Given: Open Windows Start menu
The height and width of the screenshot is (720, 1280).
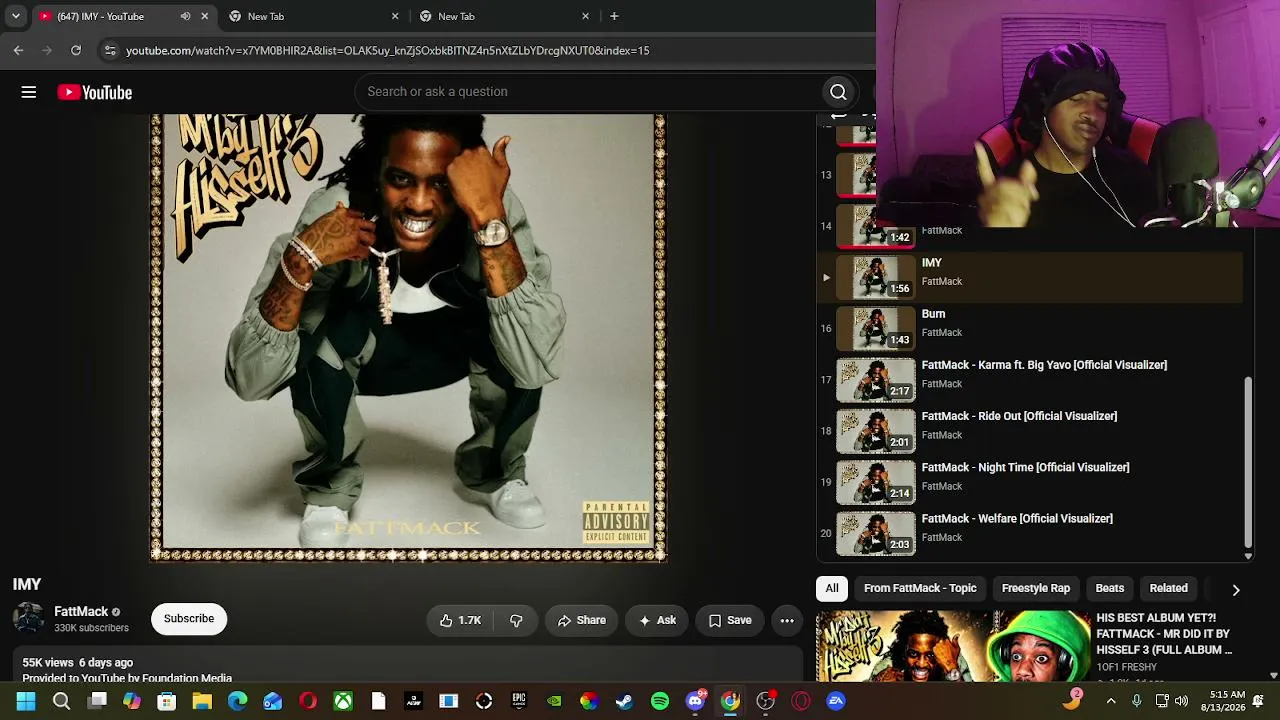Looking at the screenshot, I should (x=26, y=701).
